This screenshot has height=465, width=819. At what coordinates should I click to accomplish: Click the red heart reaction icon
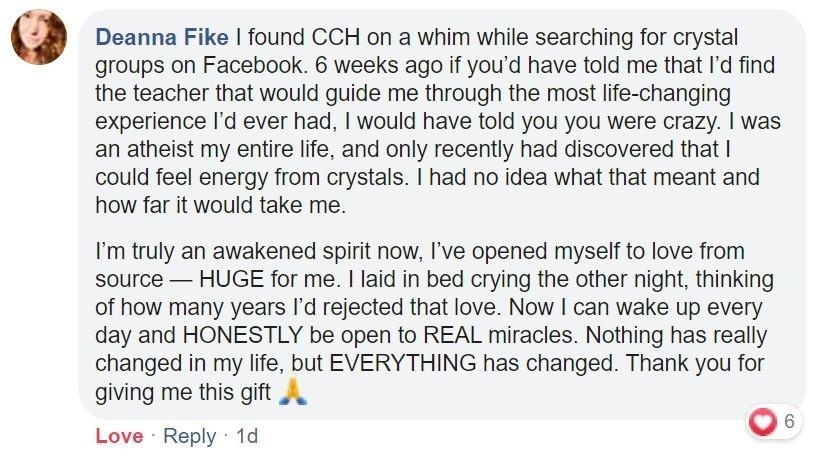(x=763, y=421)
